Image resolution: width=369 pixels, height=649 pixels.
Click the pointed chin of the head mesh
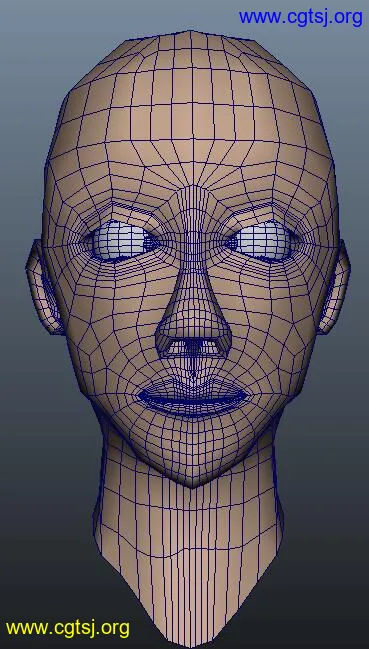click(191, 476)
